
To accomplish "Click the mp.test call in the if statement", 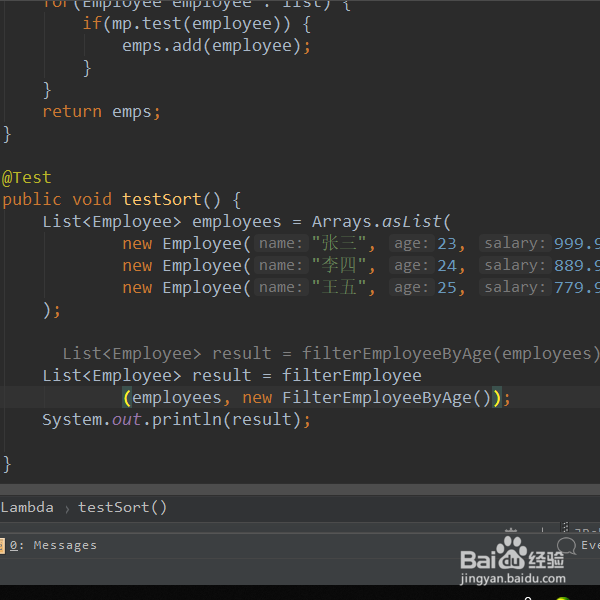I will (146, 24).
